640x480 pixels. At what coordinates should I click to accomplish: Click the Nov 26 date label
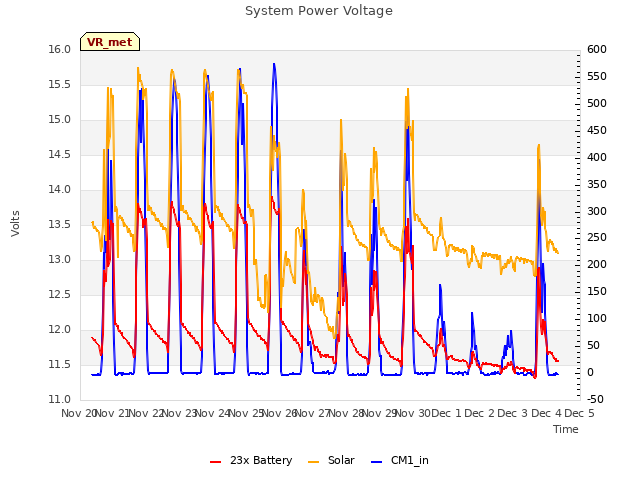click(279, 413)
